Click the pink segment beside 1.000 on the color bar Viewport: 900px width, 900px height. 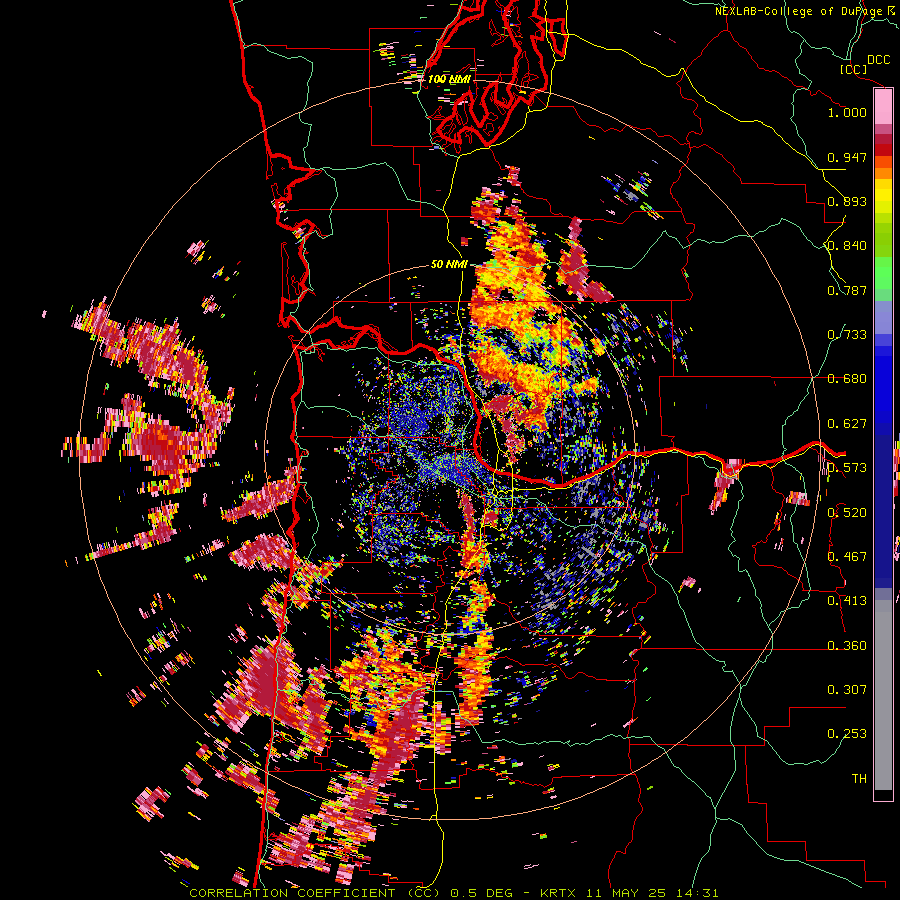pyautogui.click(x=883, y=107)
